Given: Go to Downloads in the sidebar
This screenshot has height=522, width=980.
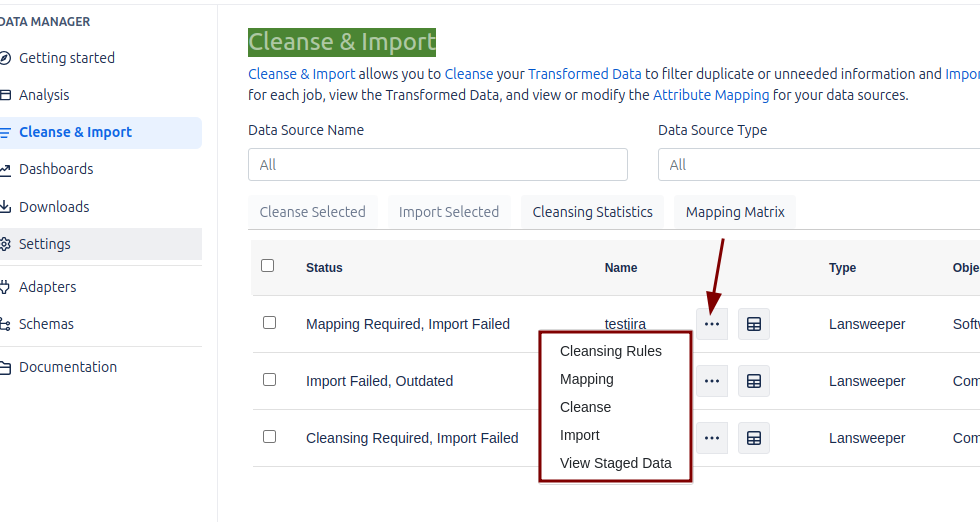Looking at the screenshot, I should (x=54, y=207).
